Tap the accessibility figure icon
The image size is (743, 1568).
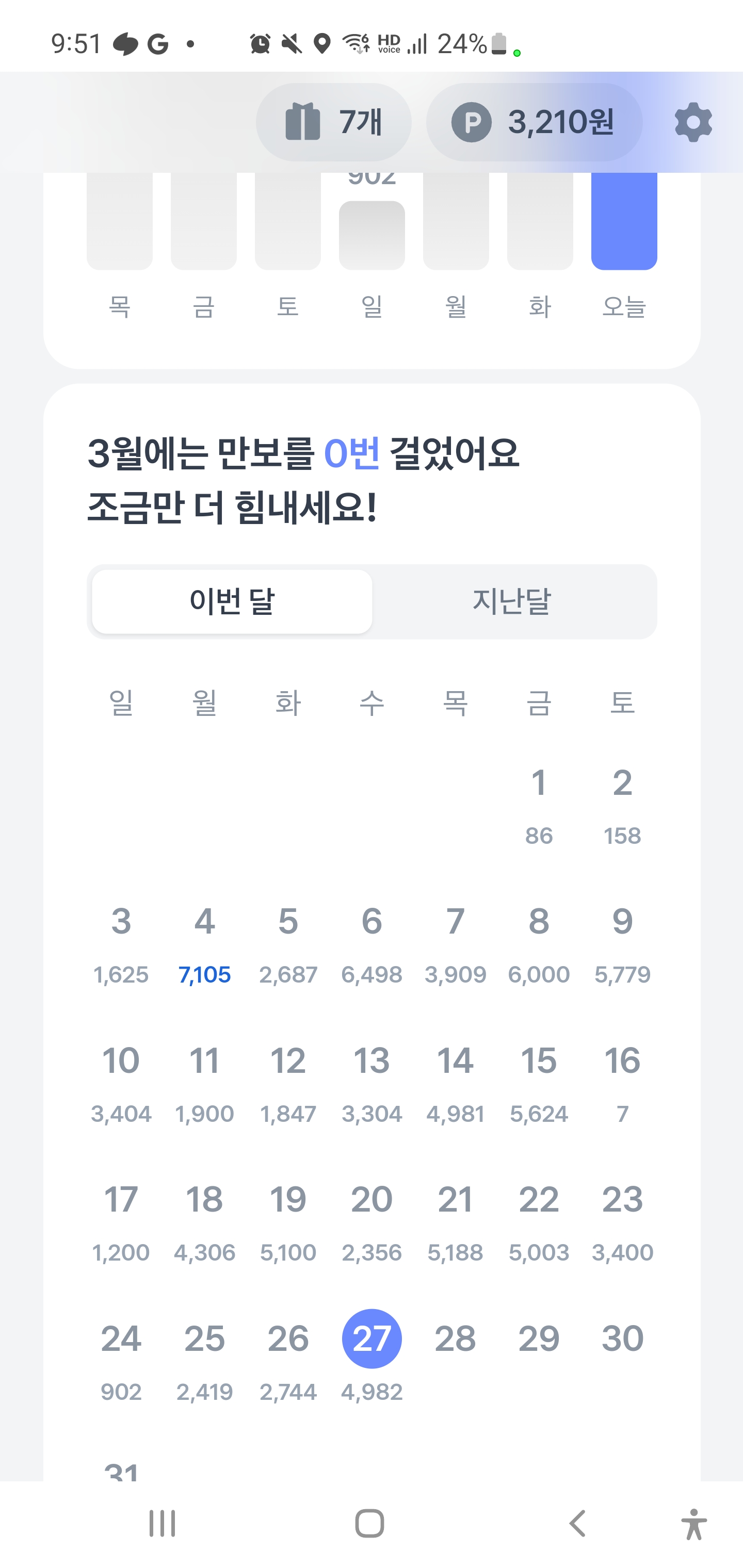pos(693,1524)
